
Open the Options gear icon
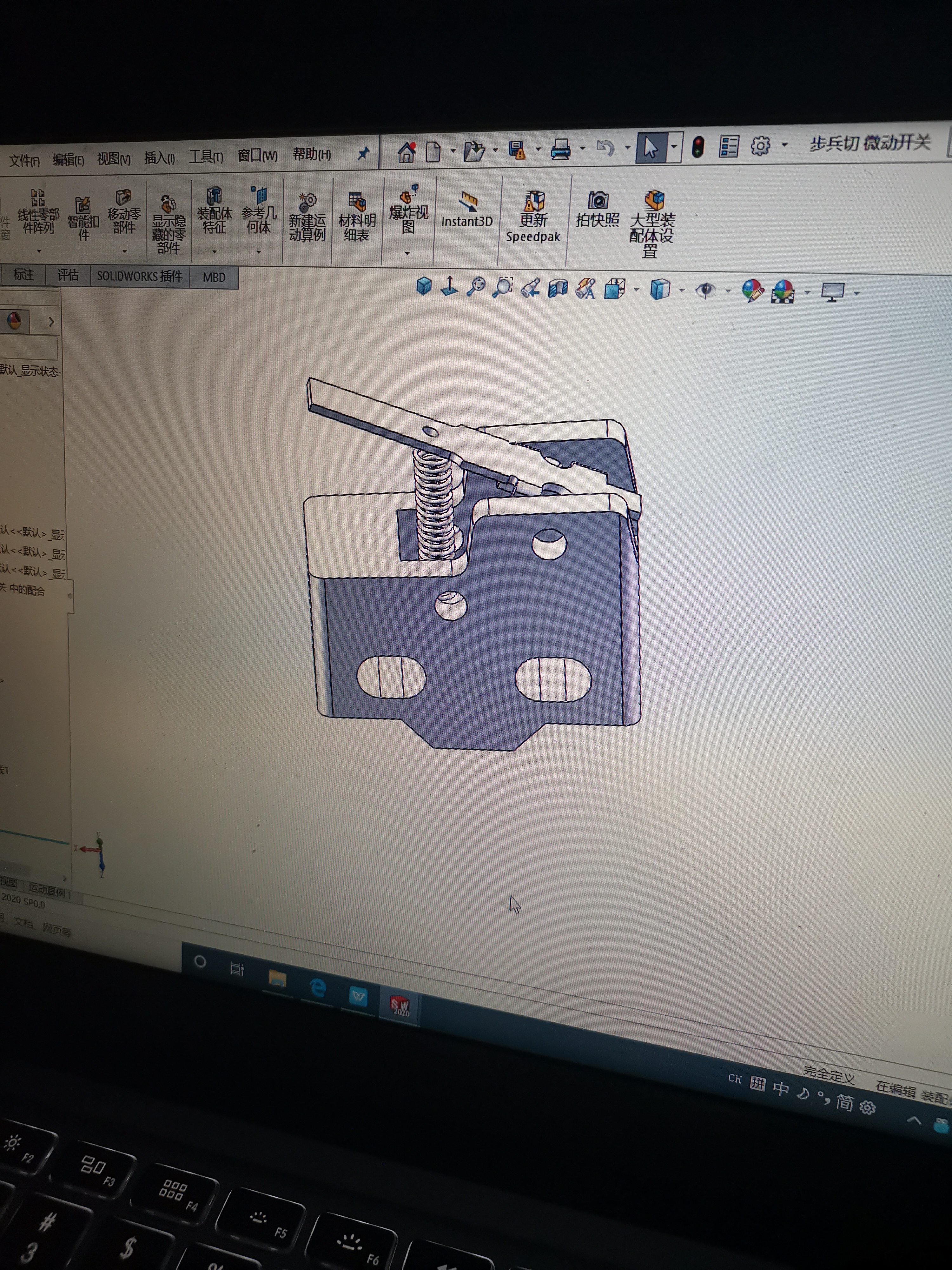[x=760, y=146]
